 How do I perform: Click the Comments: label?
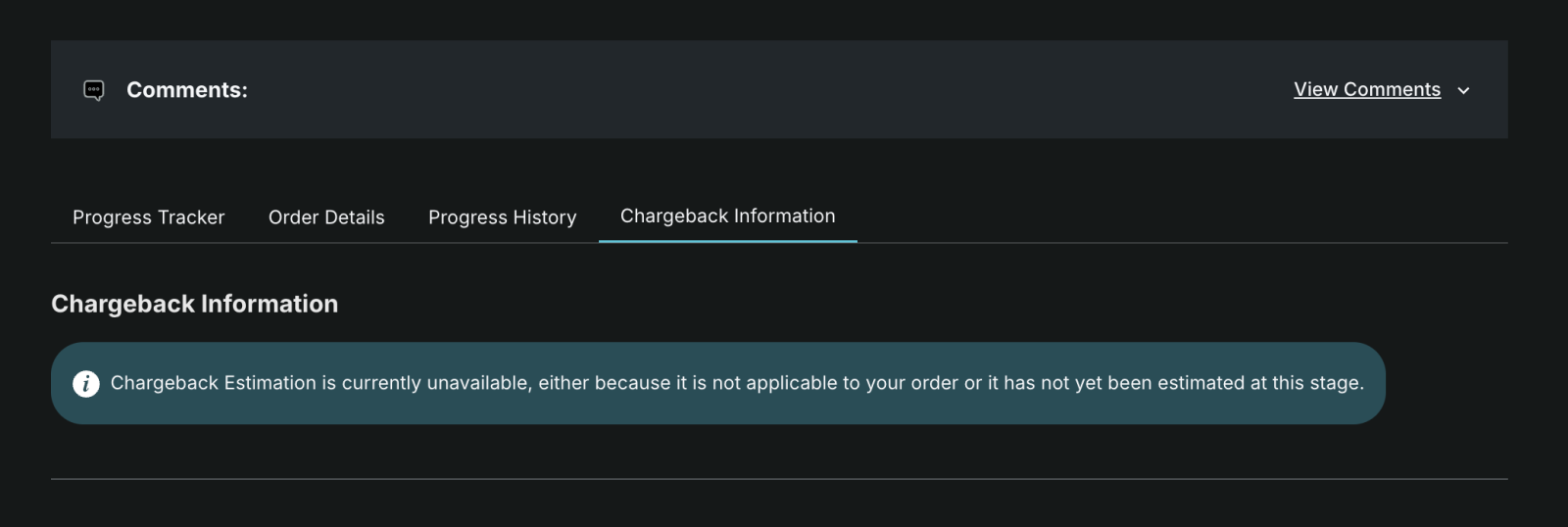click(x=187, y=90)
